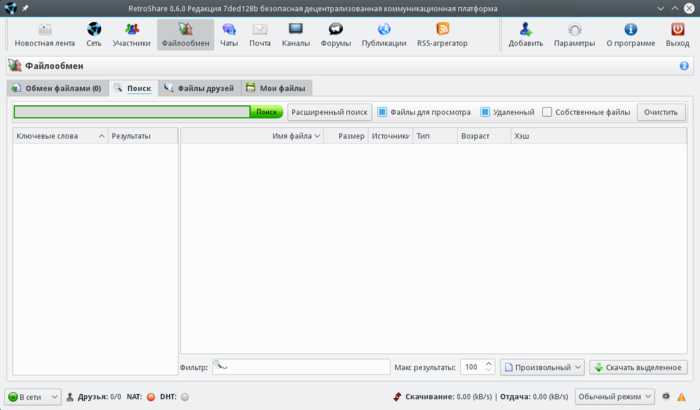
Task: Click the DHT grey status indicator
Action: coord(185,397)
